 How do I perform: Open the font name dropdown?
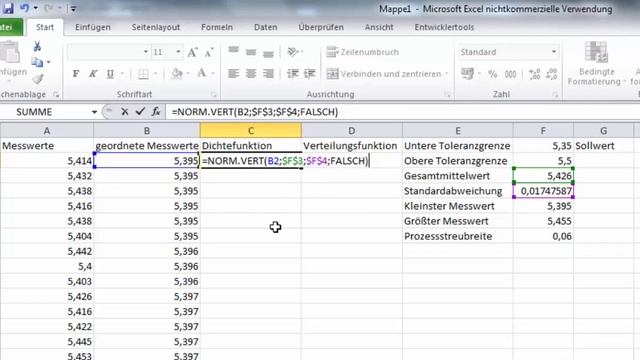click(146, 52)
